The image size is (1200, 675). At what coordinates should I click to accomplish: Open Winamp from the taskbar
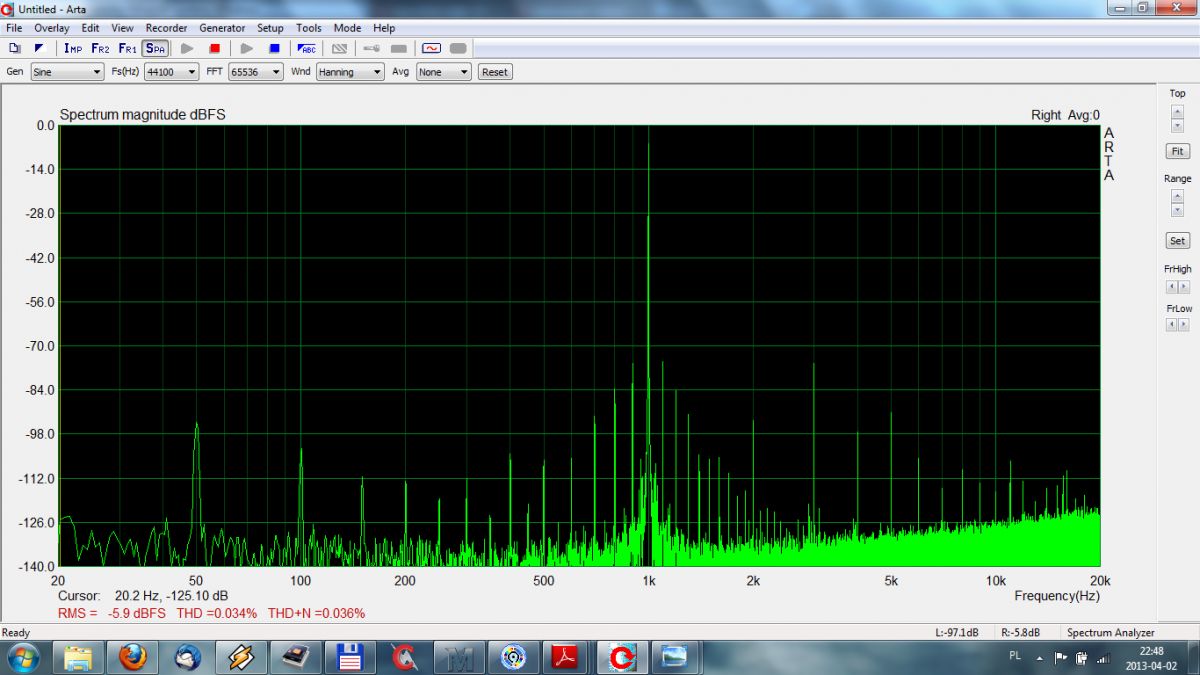pyautogui.click(x=241, y=658)
